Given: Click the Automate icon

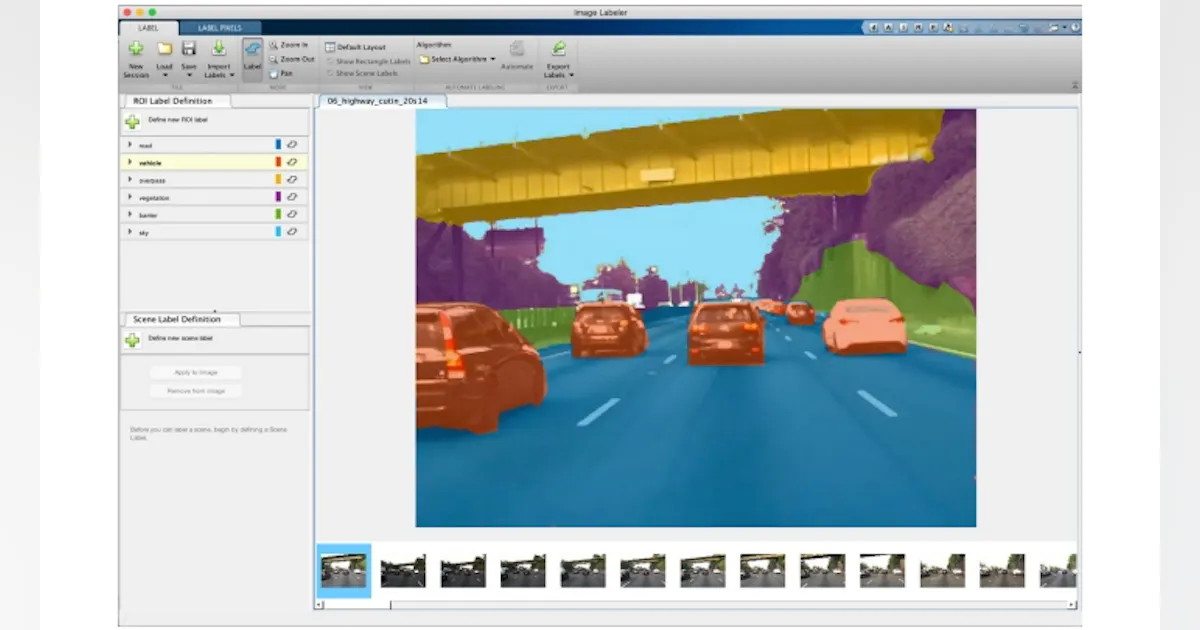Looking at the screenshot, I should click(x=517, y=48).
